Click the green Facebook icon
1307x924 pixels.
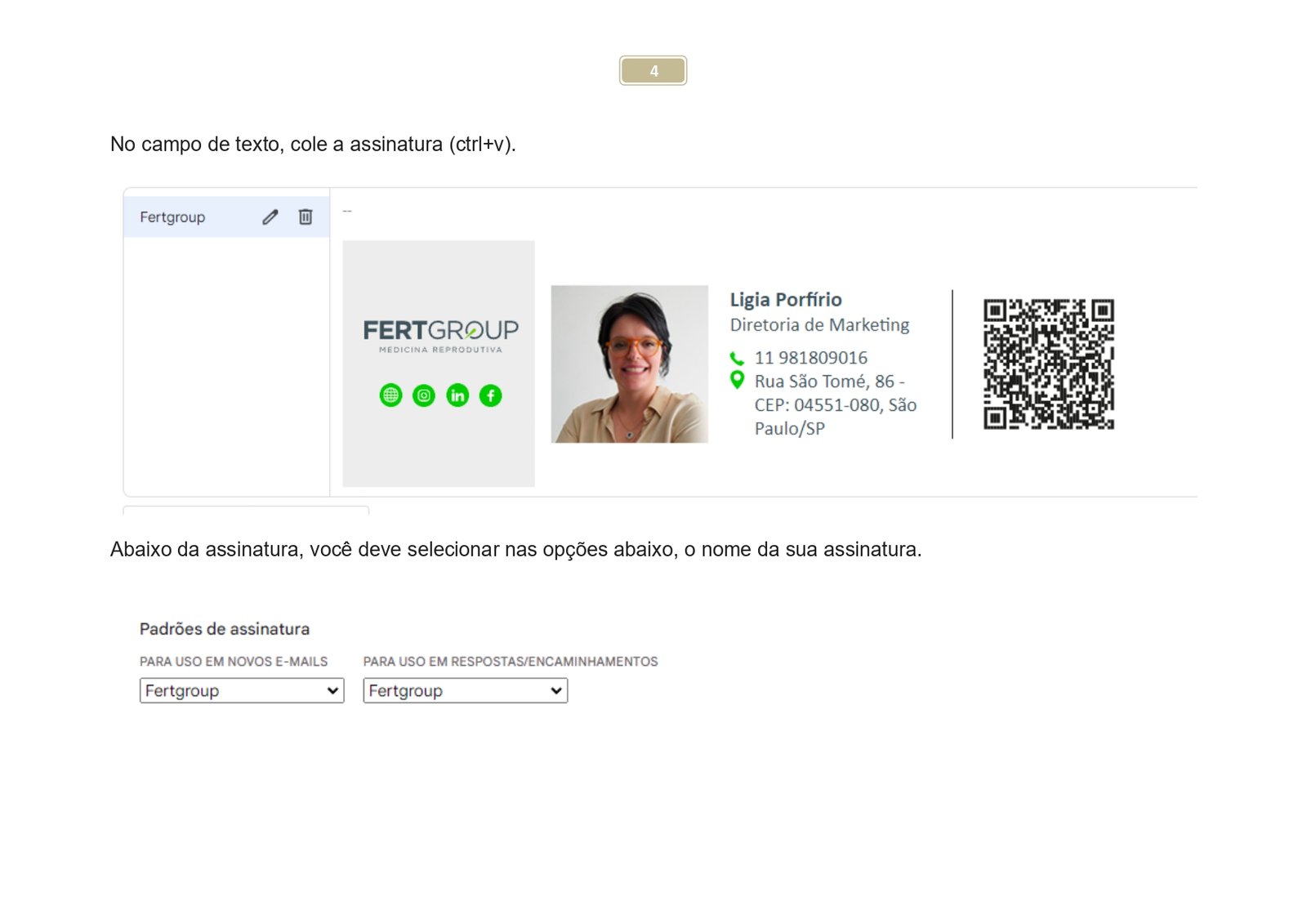(490, 396)
